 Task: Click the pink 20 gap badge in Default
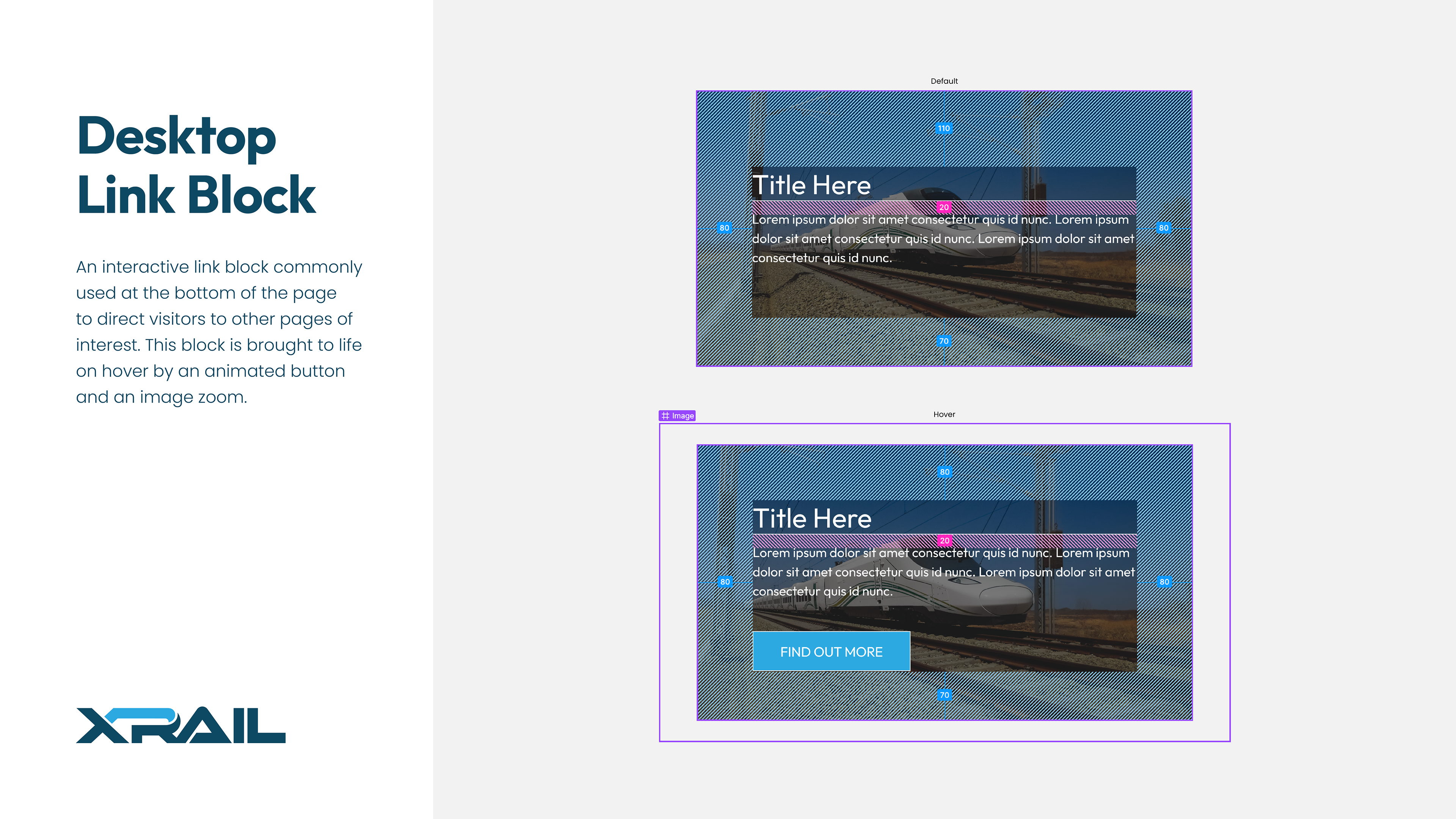click(x=944, y=207)
